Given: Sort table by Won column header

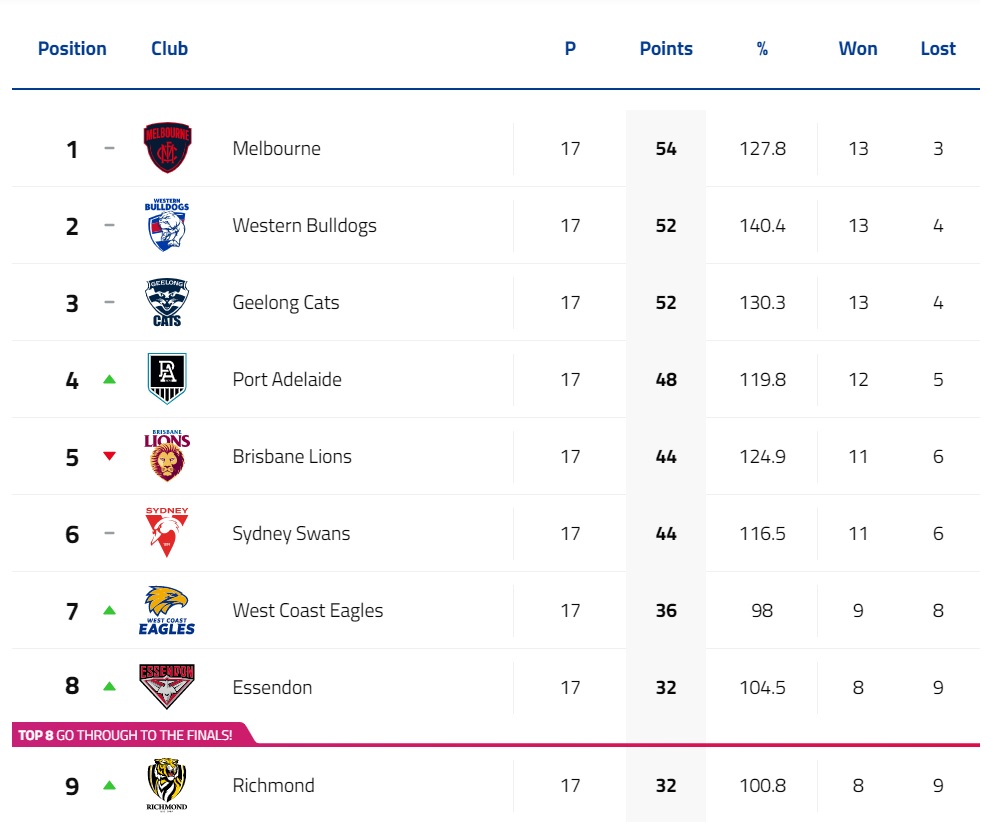Looking at the screenshot, I should click(858, 49).
